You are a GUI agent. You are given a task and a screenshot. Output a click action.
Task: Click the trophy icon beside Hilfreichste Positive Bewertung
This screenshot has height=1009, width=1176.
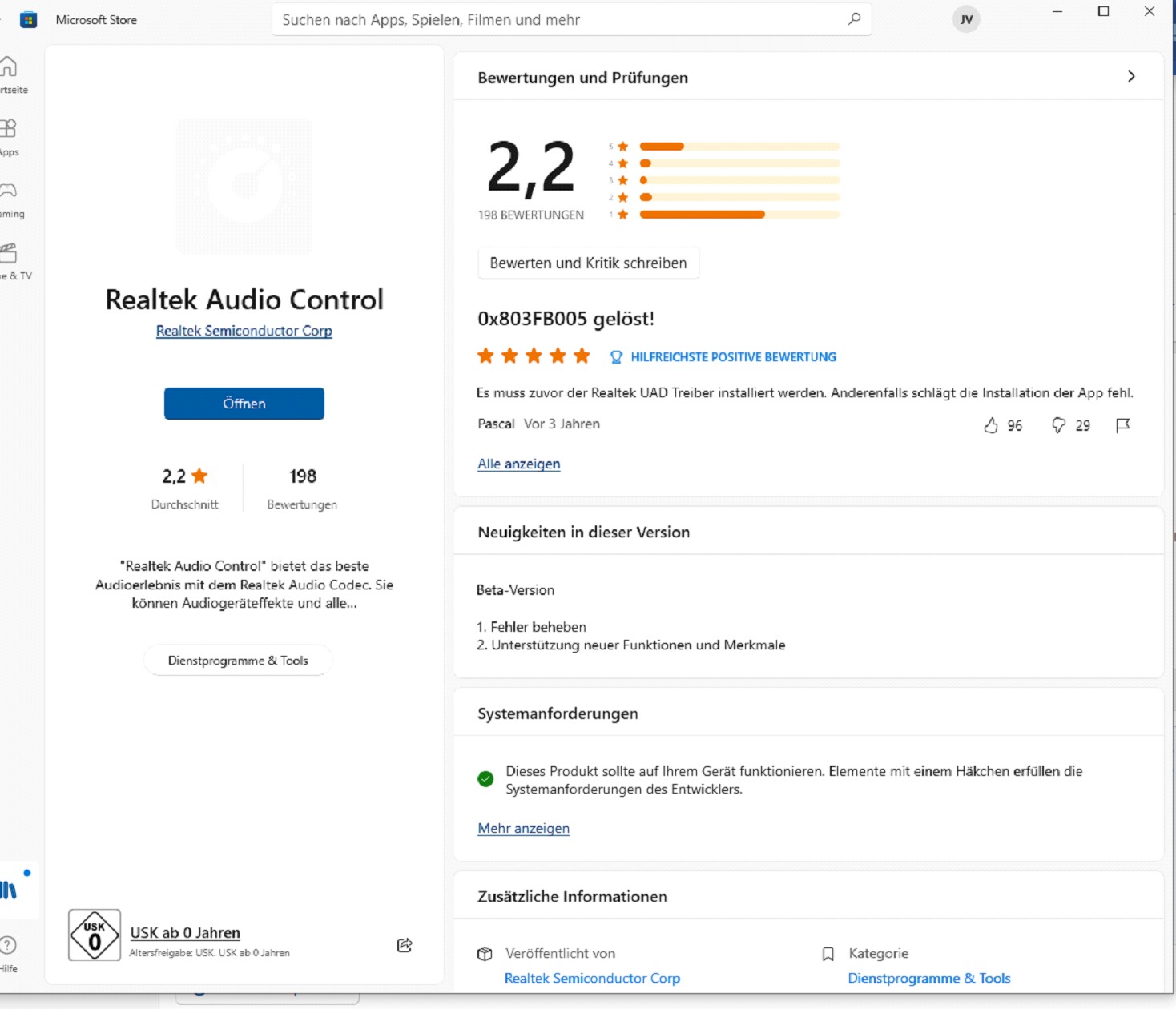616,357
